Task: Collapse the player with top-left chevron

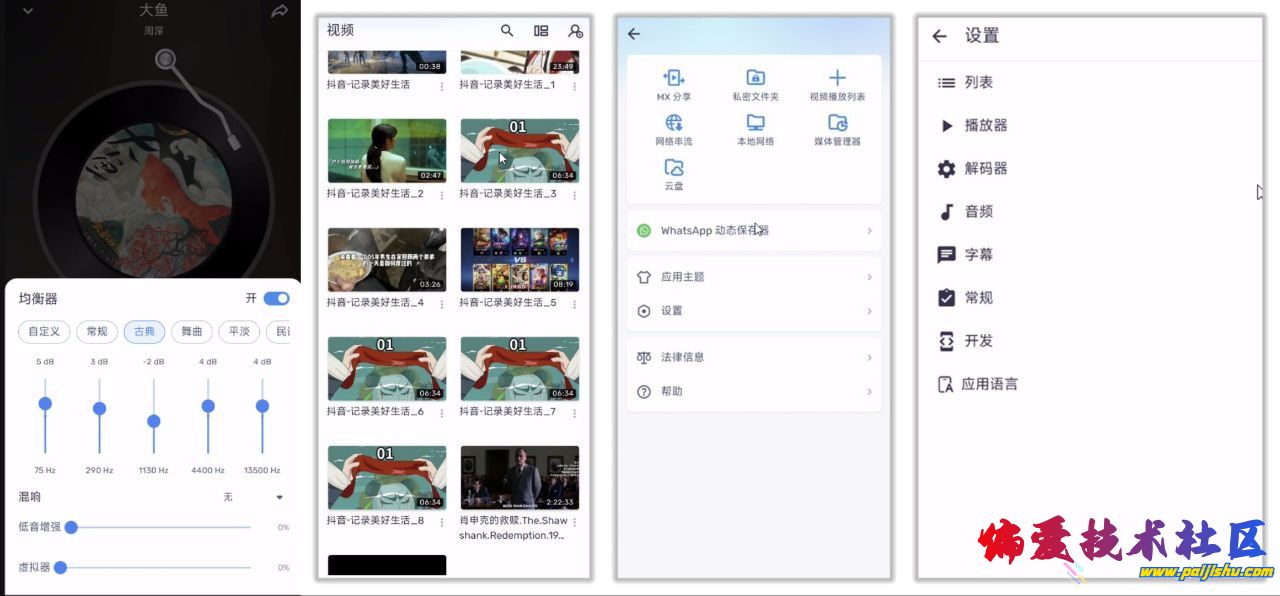Action: [27, 11]
